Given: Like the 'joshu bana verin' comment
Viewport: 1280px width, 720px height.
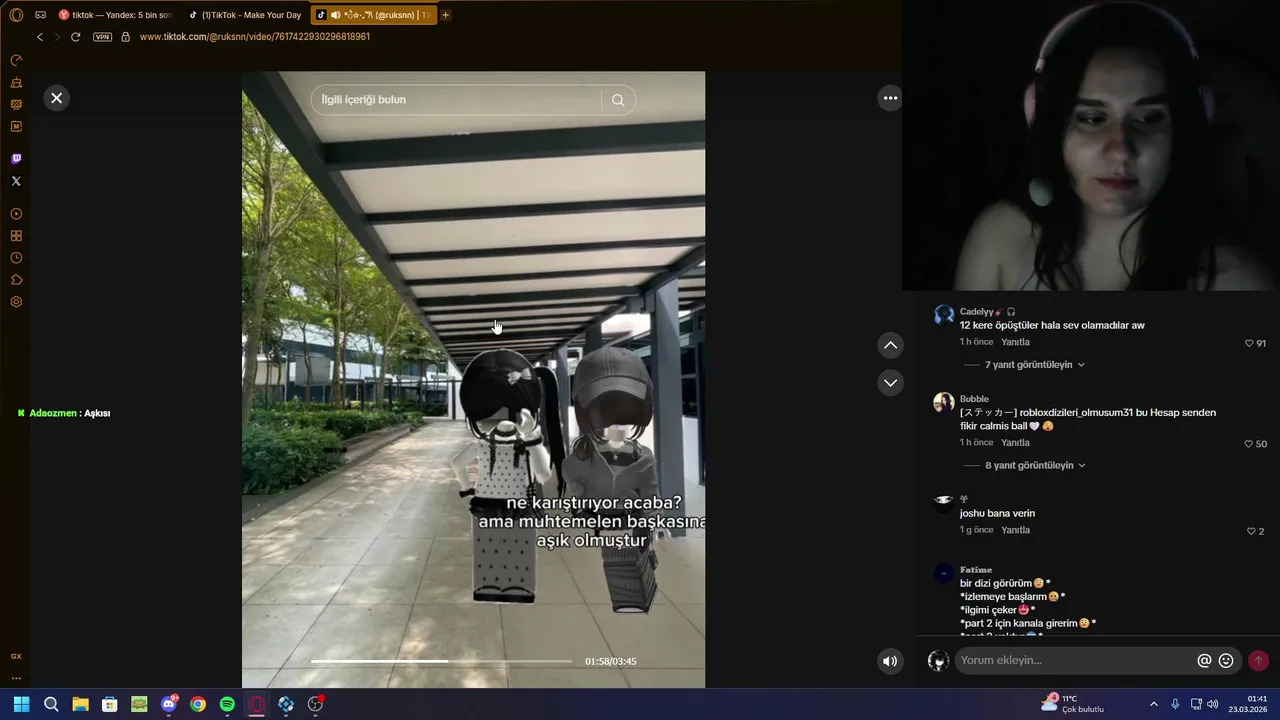Looking at the screenshot, I should [x=1251, y=531].
